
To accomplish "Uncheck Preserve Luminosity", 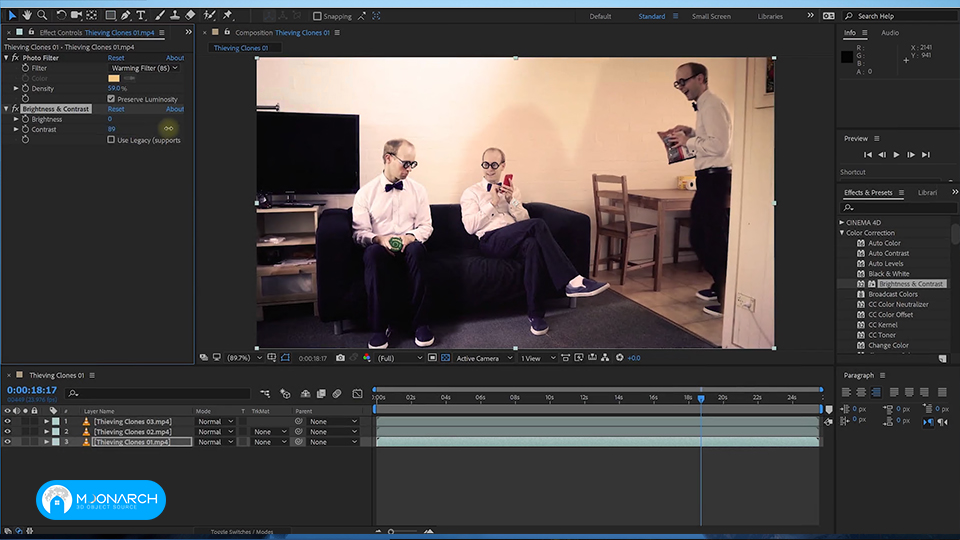I will pos(111,99).
